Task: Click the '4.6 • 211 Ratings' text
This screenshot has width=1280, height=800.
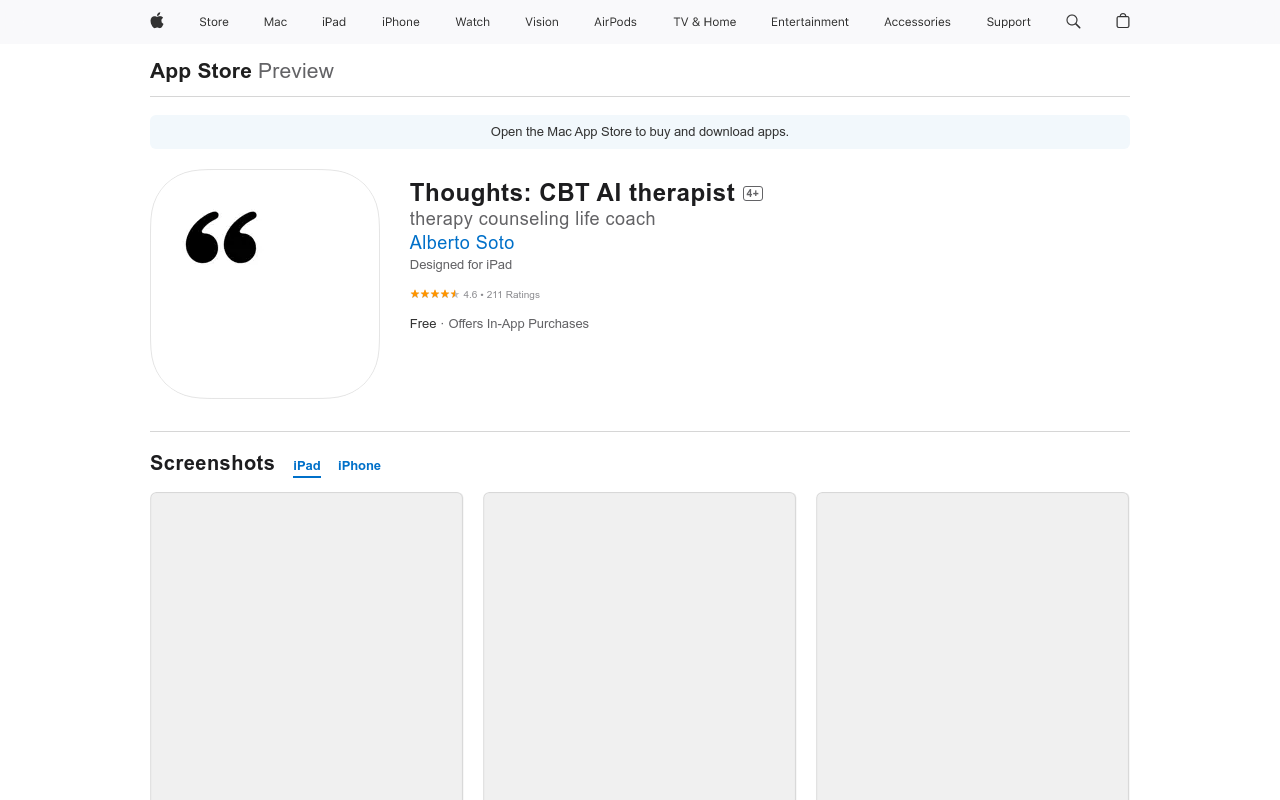Action: pos(502,295)
